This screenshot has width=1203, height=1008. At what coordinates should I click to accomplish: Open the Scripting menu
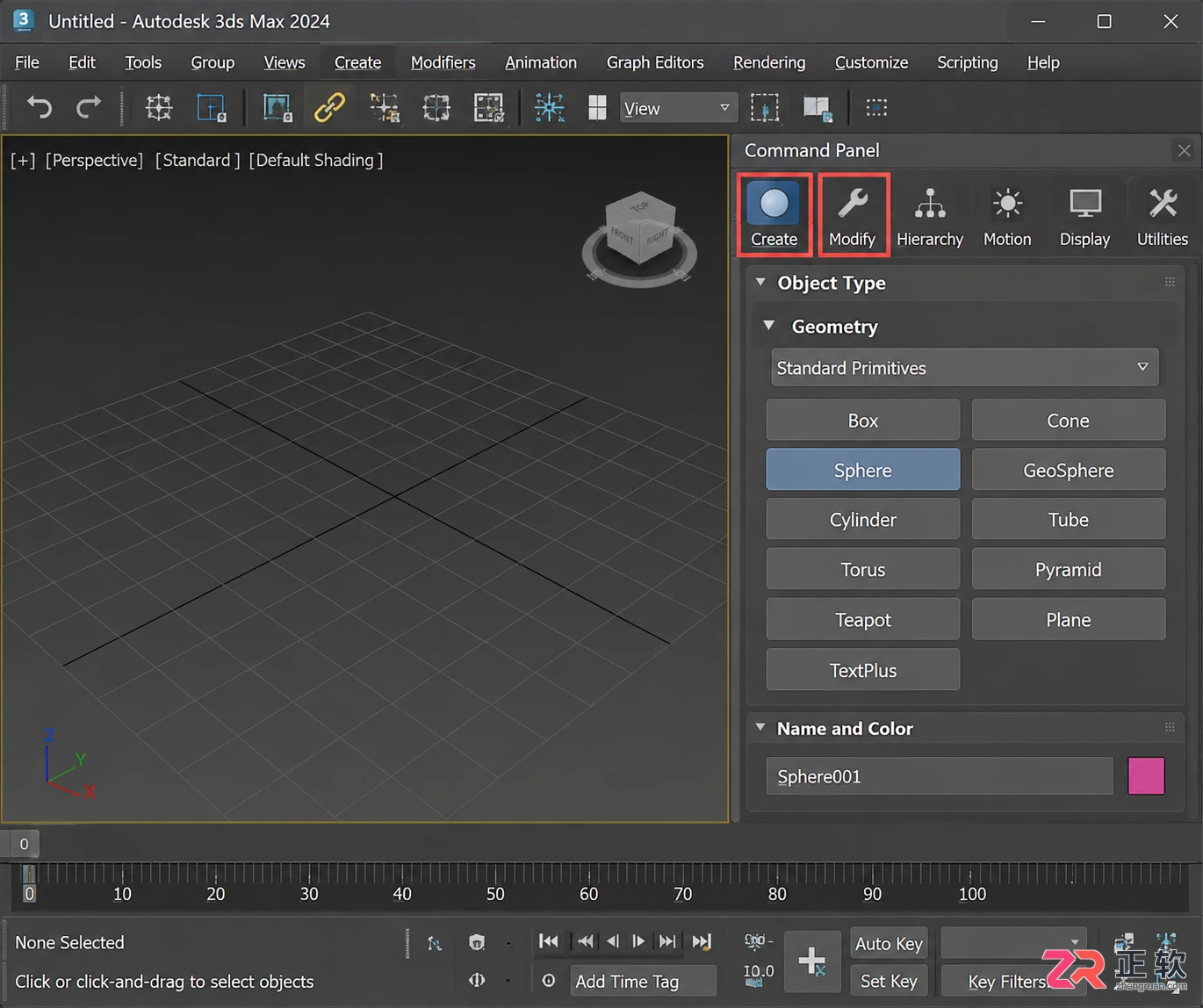[967, 62]
